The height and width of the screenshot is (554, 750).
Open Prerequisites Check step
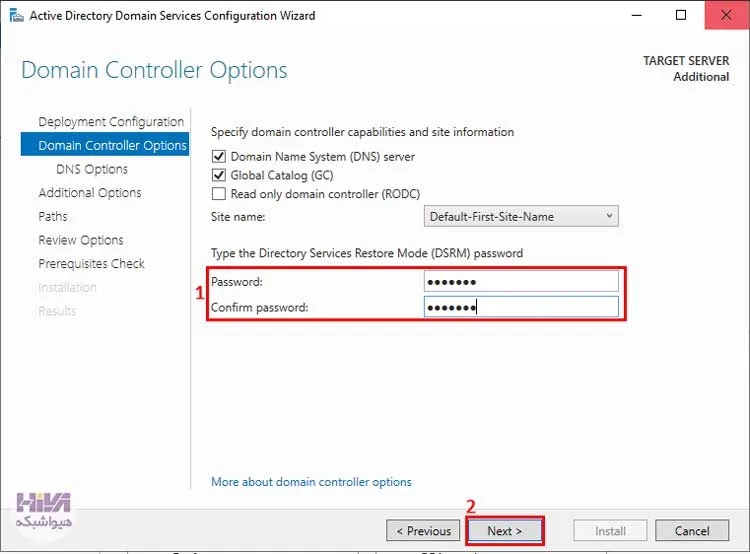coord(91,264)
